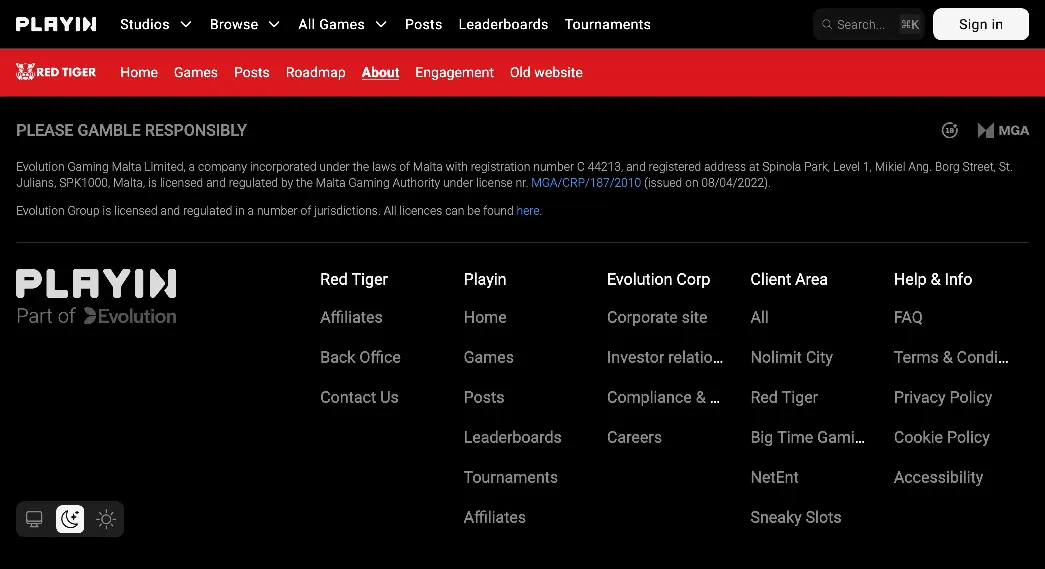Open the Accessibility link
This screenshot has width=1045, height=569.
[938, 477]
